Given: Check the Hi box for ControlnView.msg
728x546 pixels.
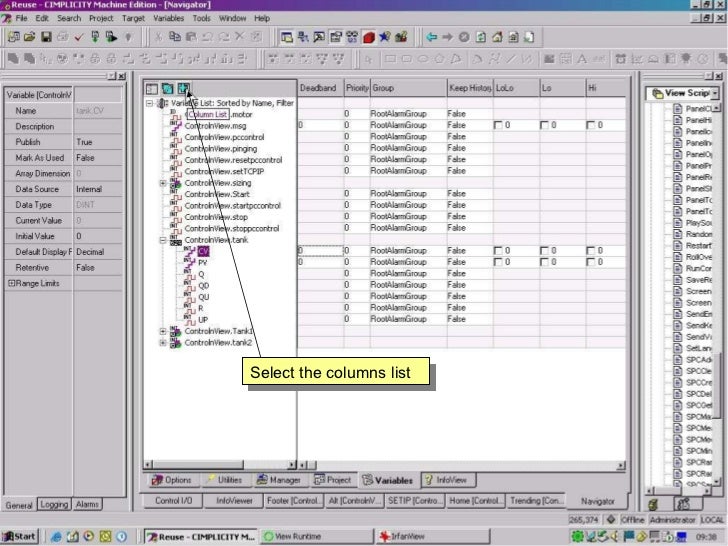Looking at the screenshot, I should [x=591, y=125].
